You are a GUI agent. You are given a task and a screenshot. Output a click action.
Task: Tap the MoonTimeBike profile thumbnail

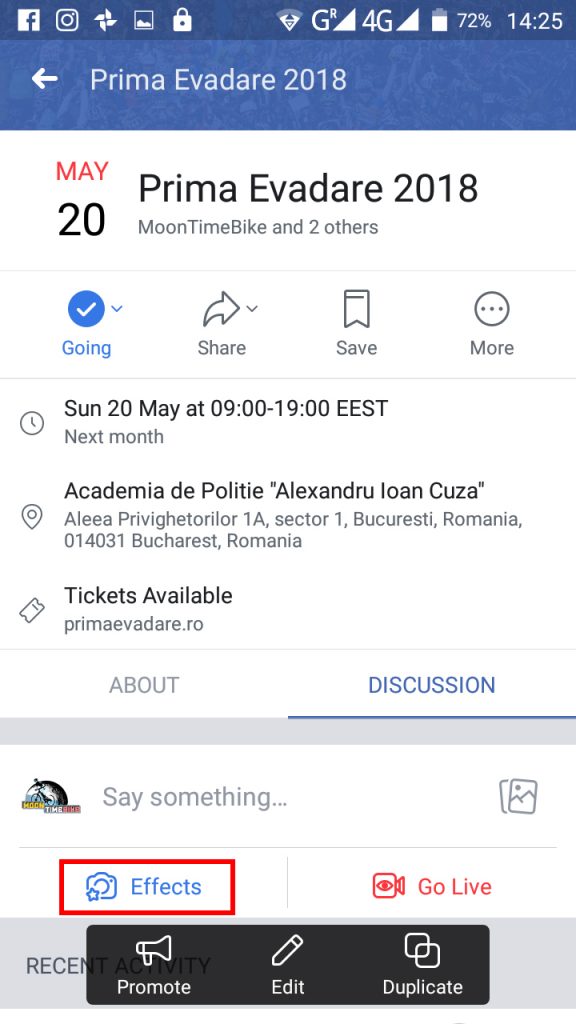(x=51, y=797)
